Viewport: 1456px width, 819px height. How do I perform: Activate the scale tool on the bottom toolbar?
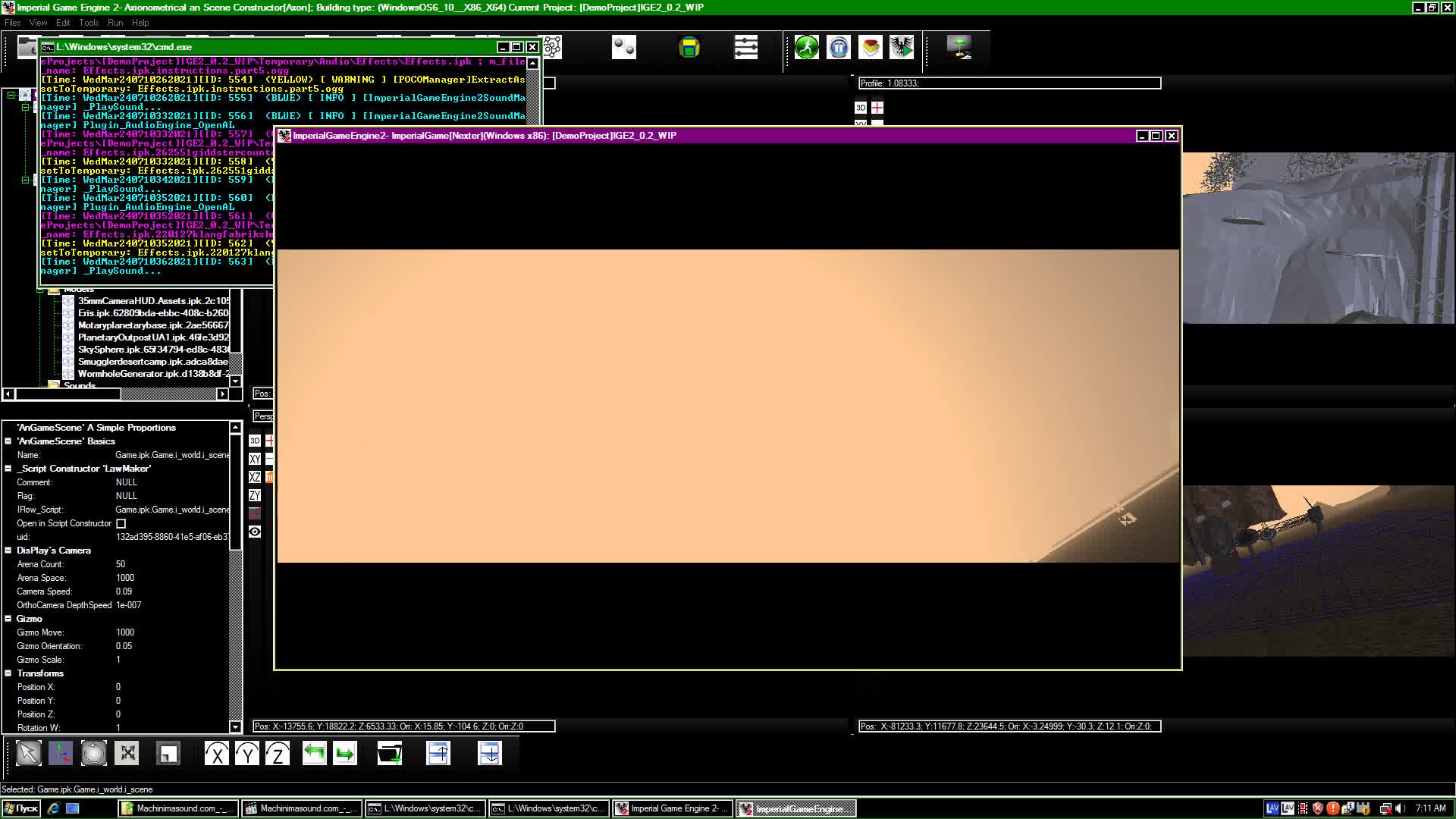[127, 753]
